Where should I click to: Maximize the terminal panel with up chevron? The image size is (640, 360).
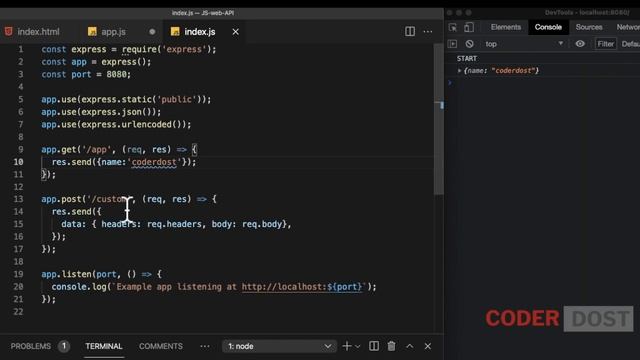(x=409, y=346)
